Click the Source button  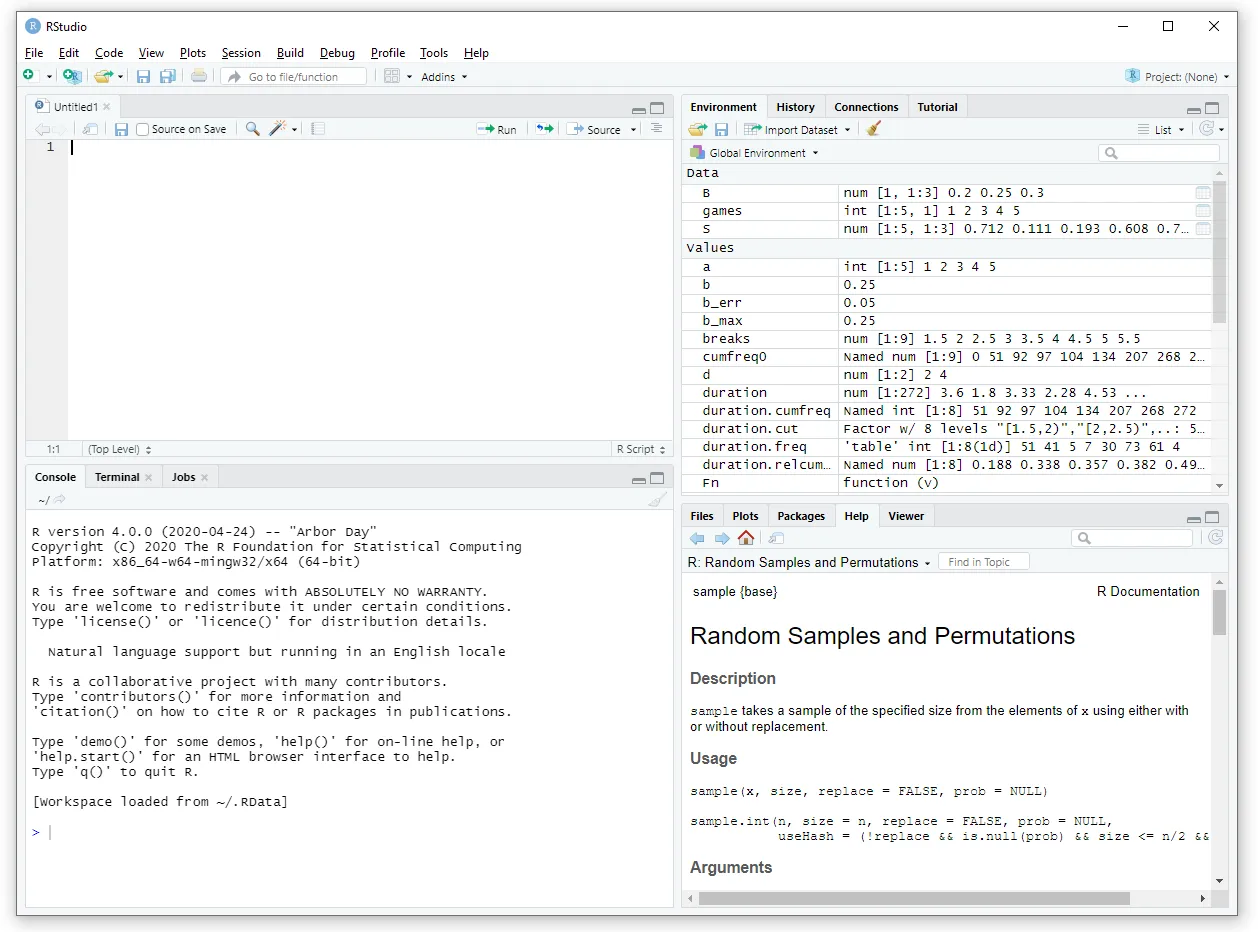(x=594, y=129)
